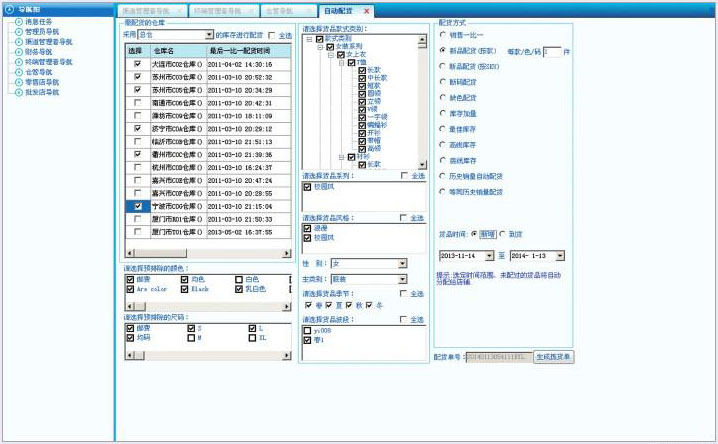Open 批发店导航 in the navigation tree
718x444 pixels.
[42, 92]
